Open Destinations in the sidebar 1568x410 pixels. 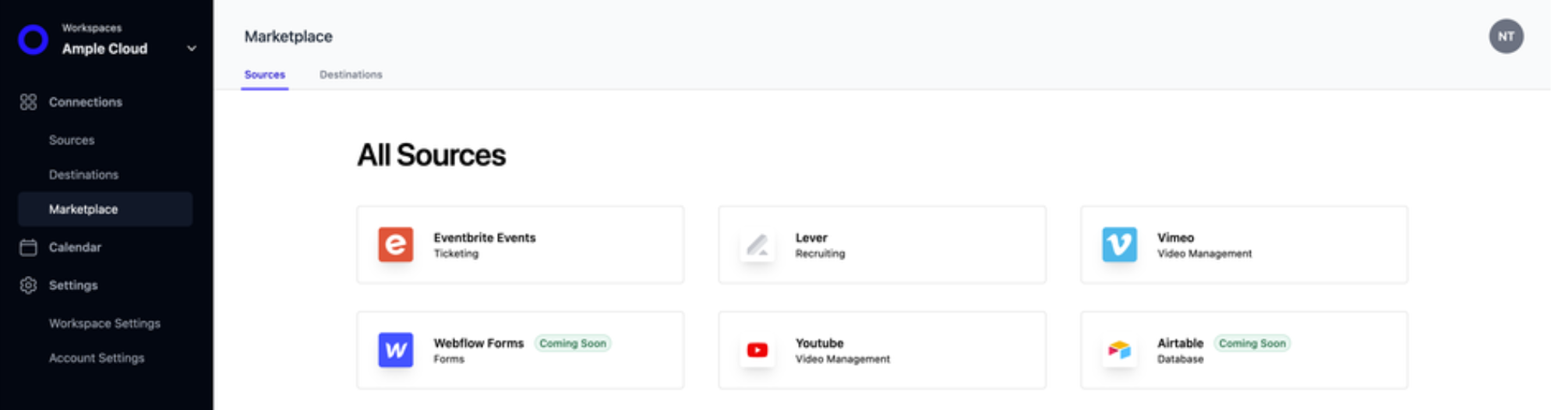(x=83, y=175)
